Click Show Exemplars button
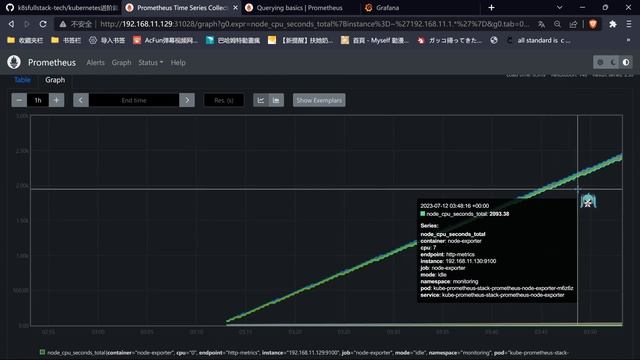640x360 pixels. [x=319, y=100]
